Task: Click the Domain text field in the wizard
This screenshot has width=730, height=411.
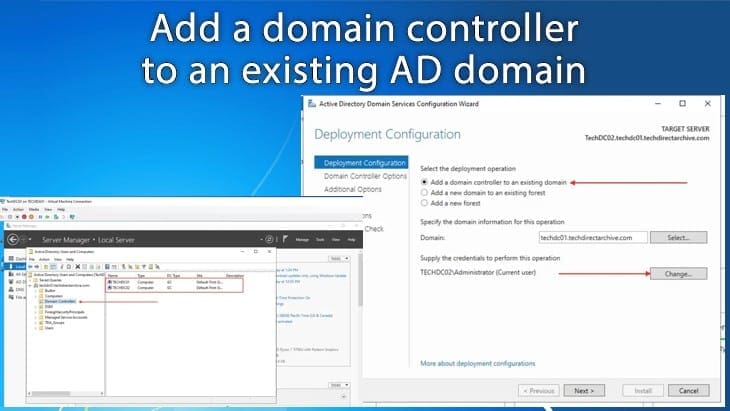Action: [x=593, y=237]
